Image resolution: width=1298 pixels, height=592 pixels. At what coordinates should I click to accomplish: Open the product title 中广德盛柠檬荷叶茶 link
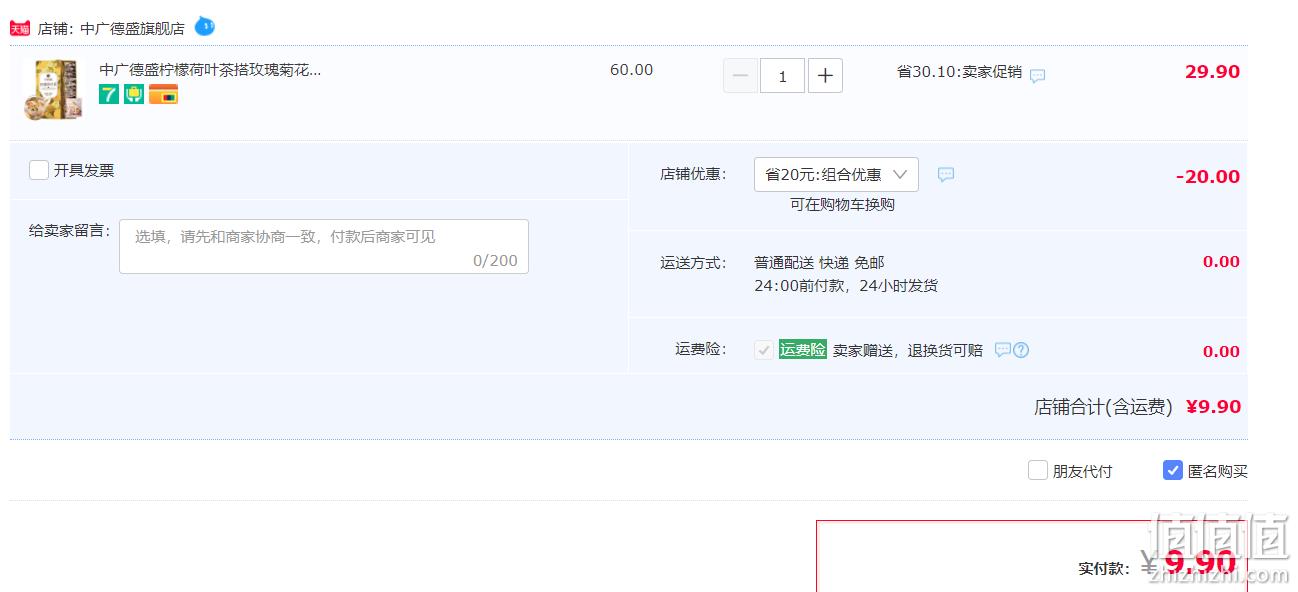coord(210,70)
